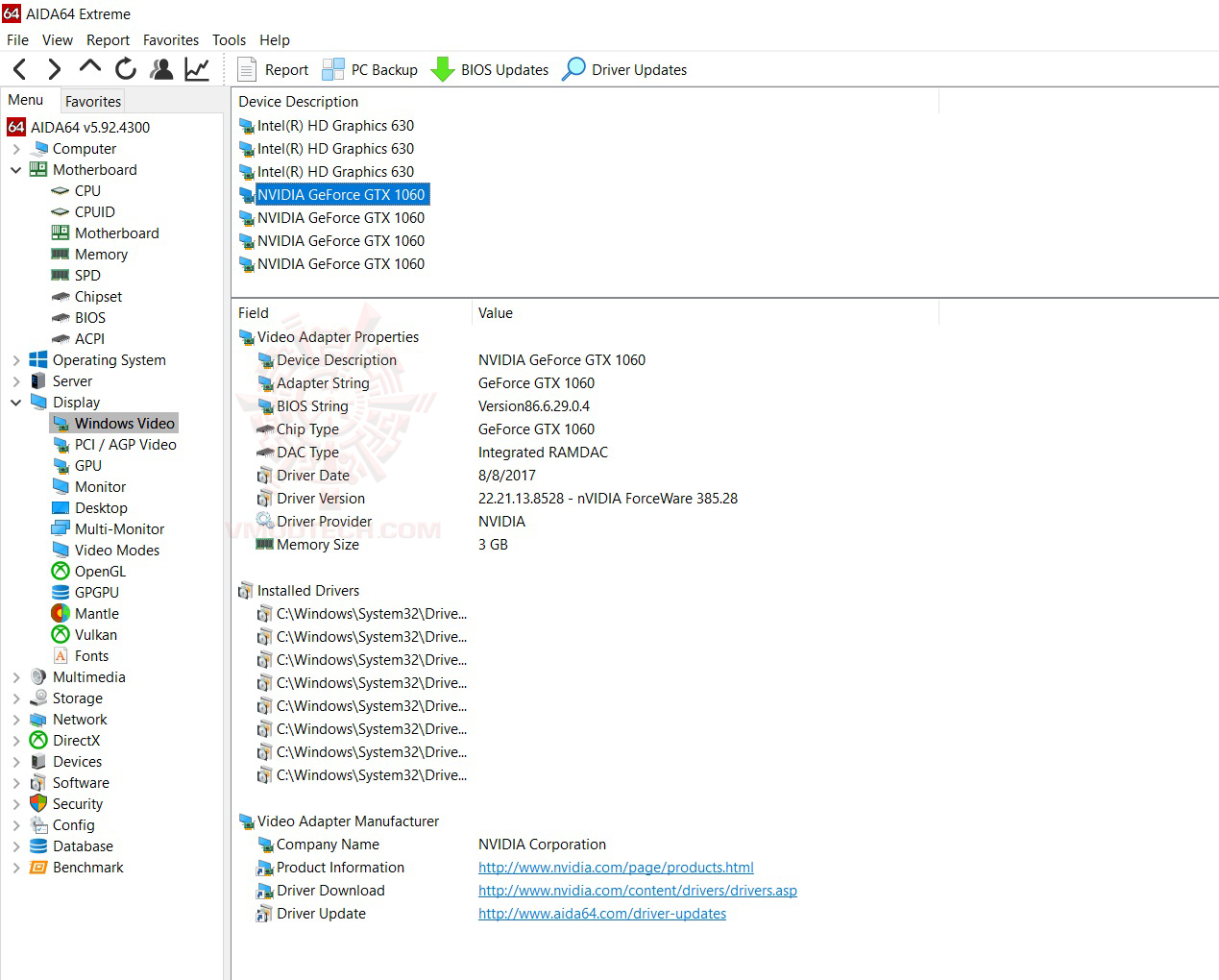Click the Fonts icon in tree
This screenshot has height=980, width=1219.
point(61,656)
